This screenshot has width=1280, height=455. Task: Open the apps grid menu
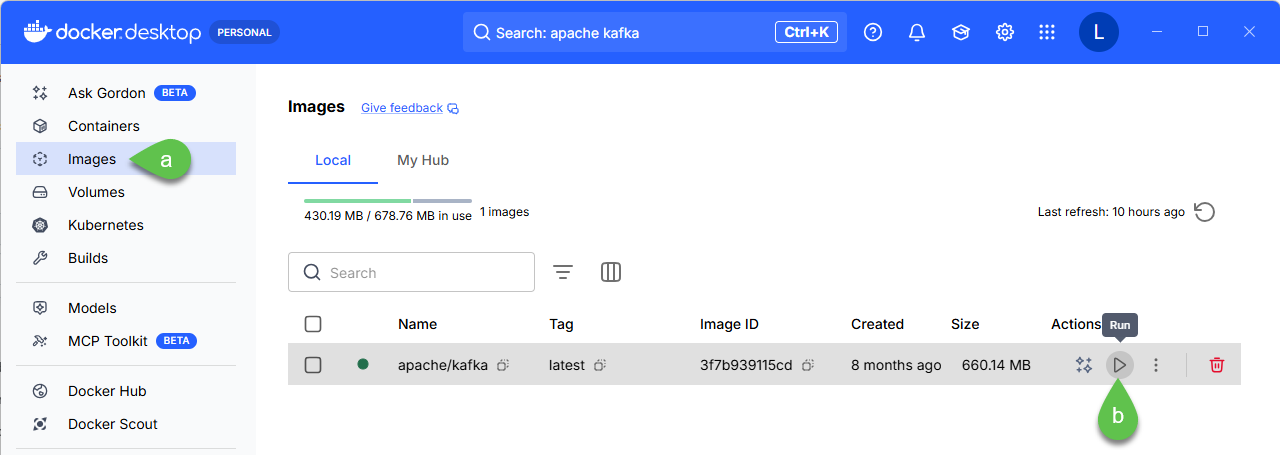click(x=1047, y=32)
